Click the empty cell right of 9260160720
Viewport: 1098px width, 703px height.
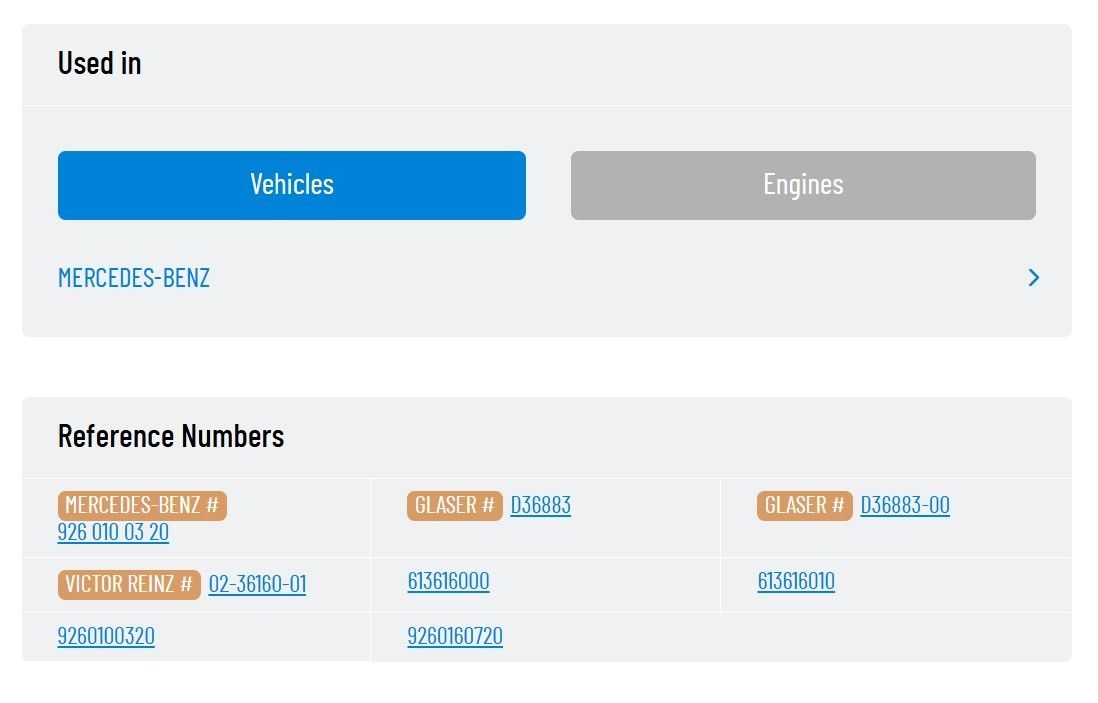click(895, 637)
